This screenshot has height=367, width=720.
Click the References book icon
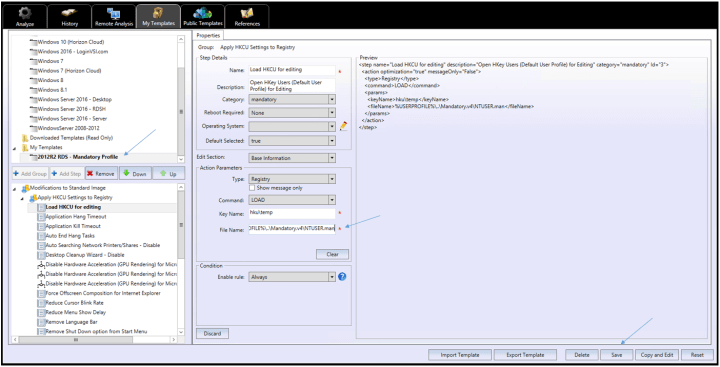(247, 13)
